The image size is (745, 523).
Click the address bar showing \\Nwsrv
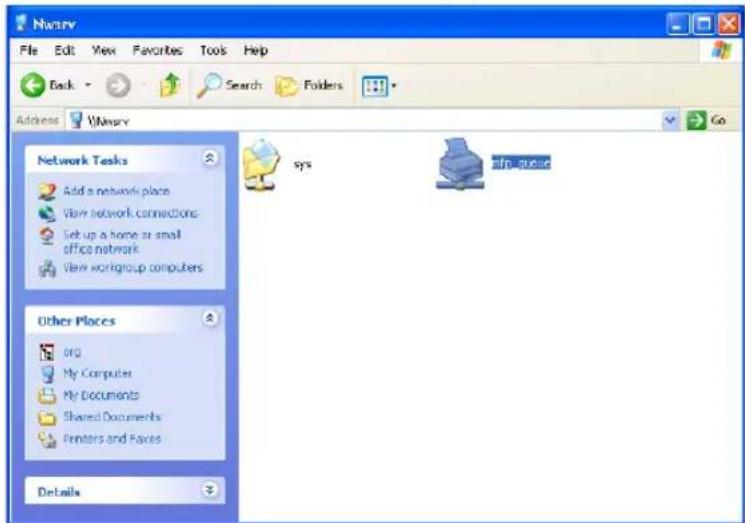(363, 121)
